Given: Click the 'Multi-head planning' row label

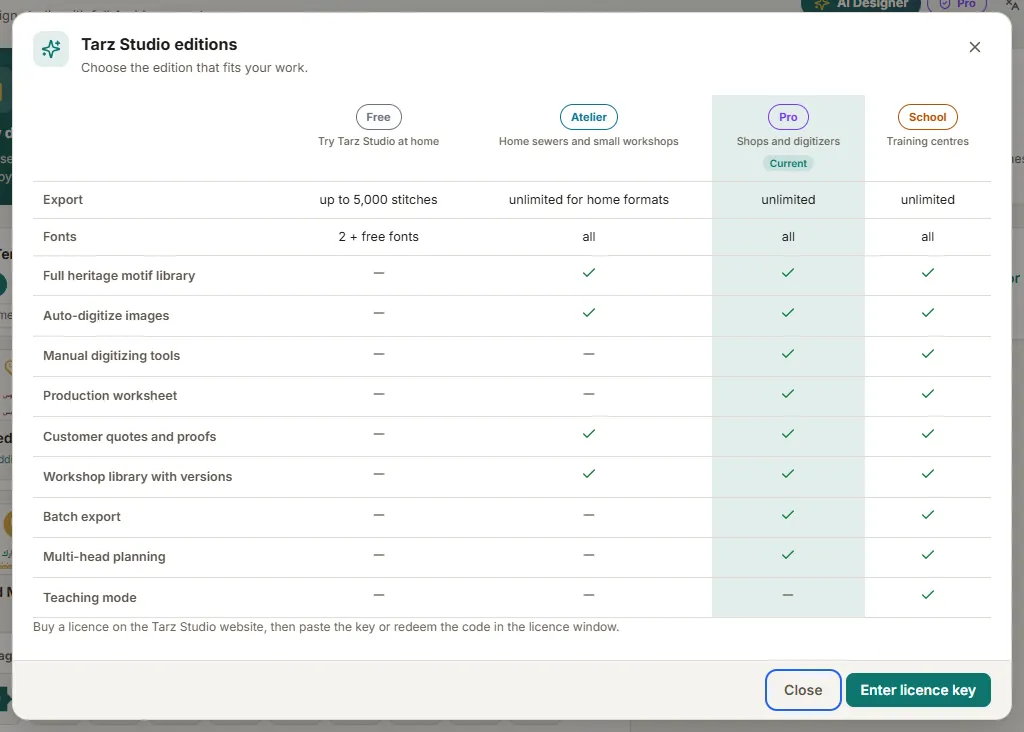Looking at the screenshot, I should tap(104, 557).
